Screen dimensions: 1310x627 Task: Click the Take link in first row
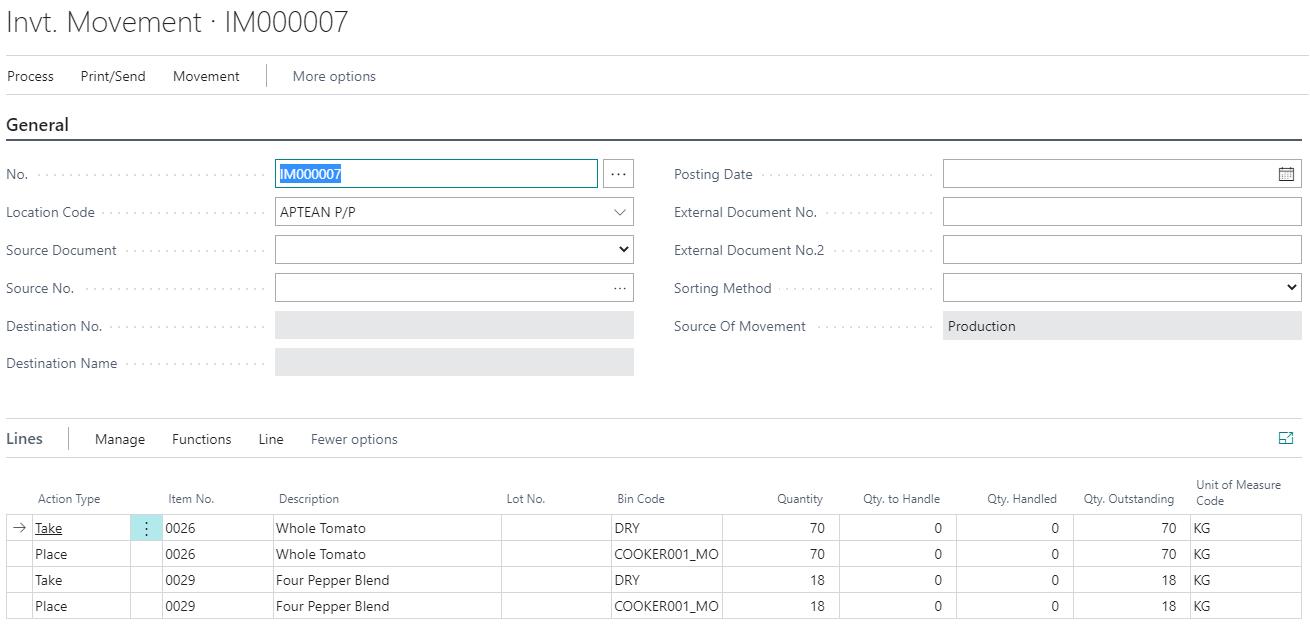click(x=48, y=528)
